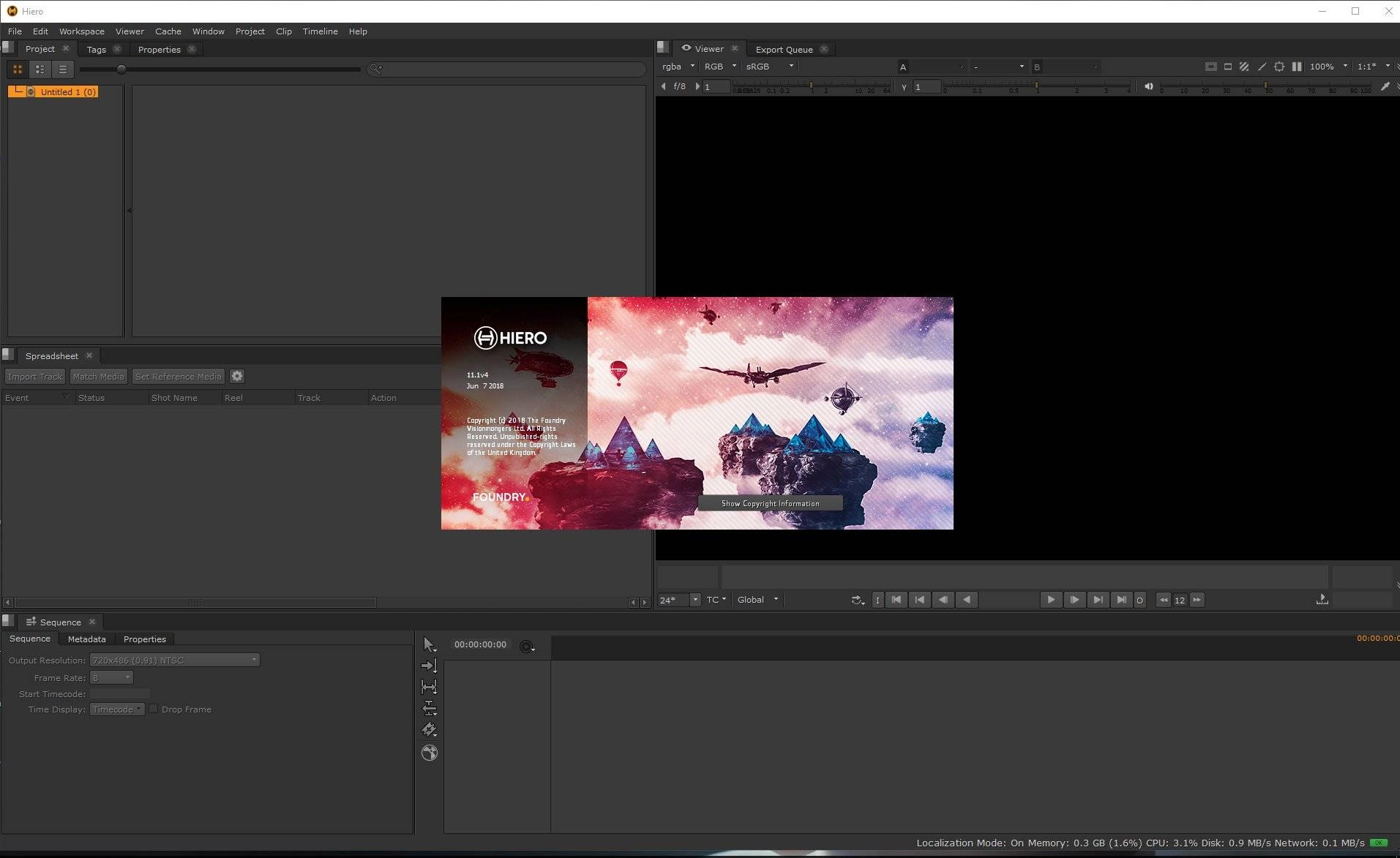1400x858 pixels.
Task: Switch to the Metadata tab in Sequence
Action: [x=86, y=639]
